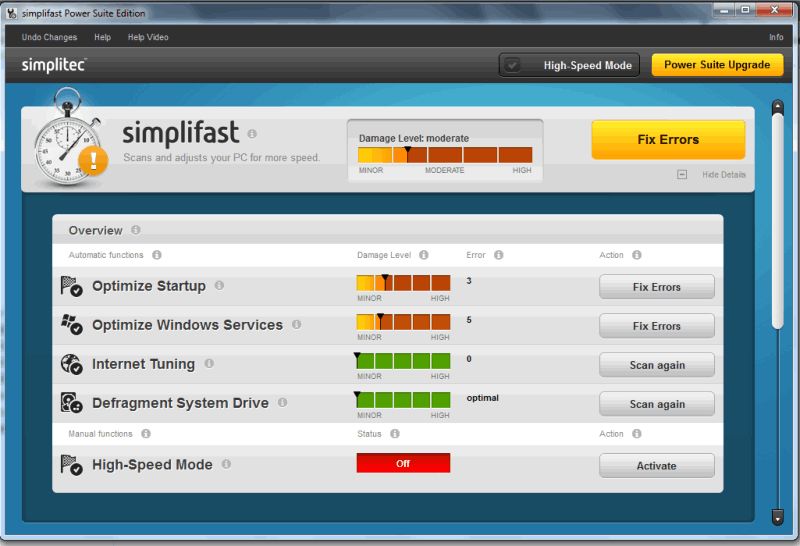Open info icon next to simplifast title
This screenshot has height=546, width=800.
tap(252, 134)
